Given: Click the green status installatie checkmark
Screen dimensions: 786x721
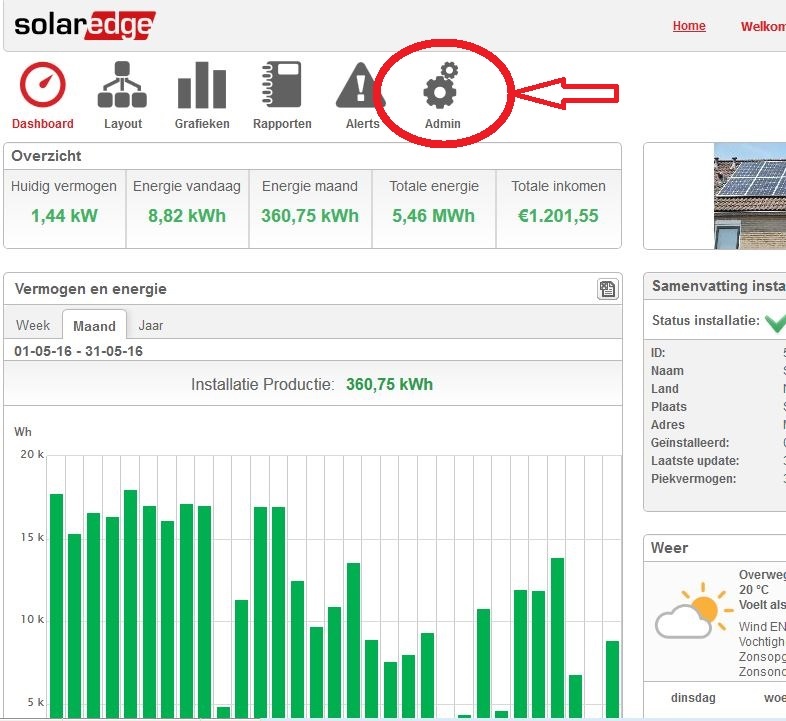Looking at the screenshot, I should 775,322.
